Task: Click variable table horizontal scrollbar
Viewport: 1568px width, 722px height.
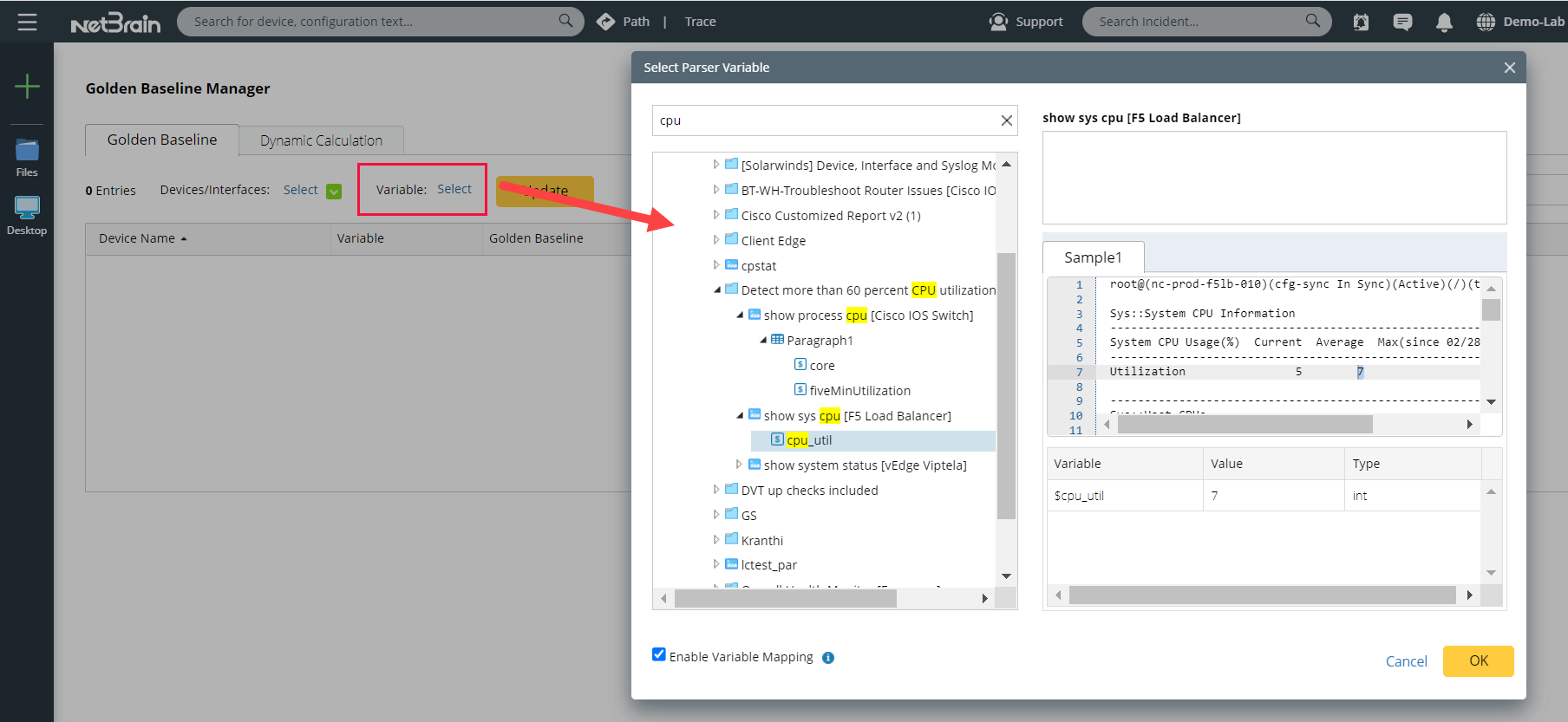Action: [x=1262, y=595]
